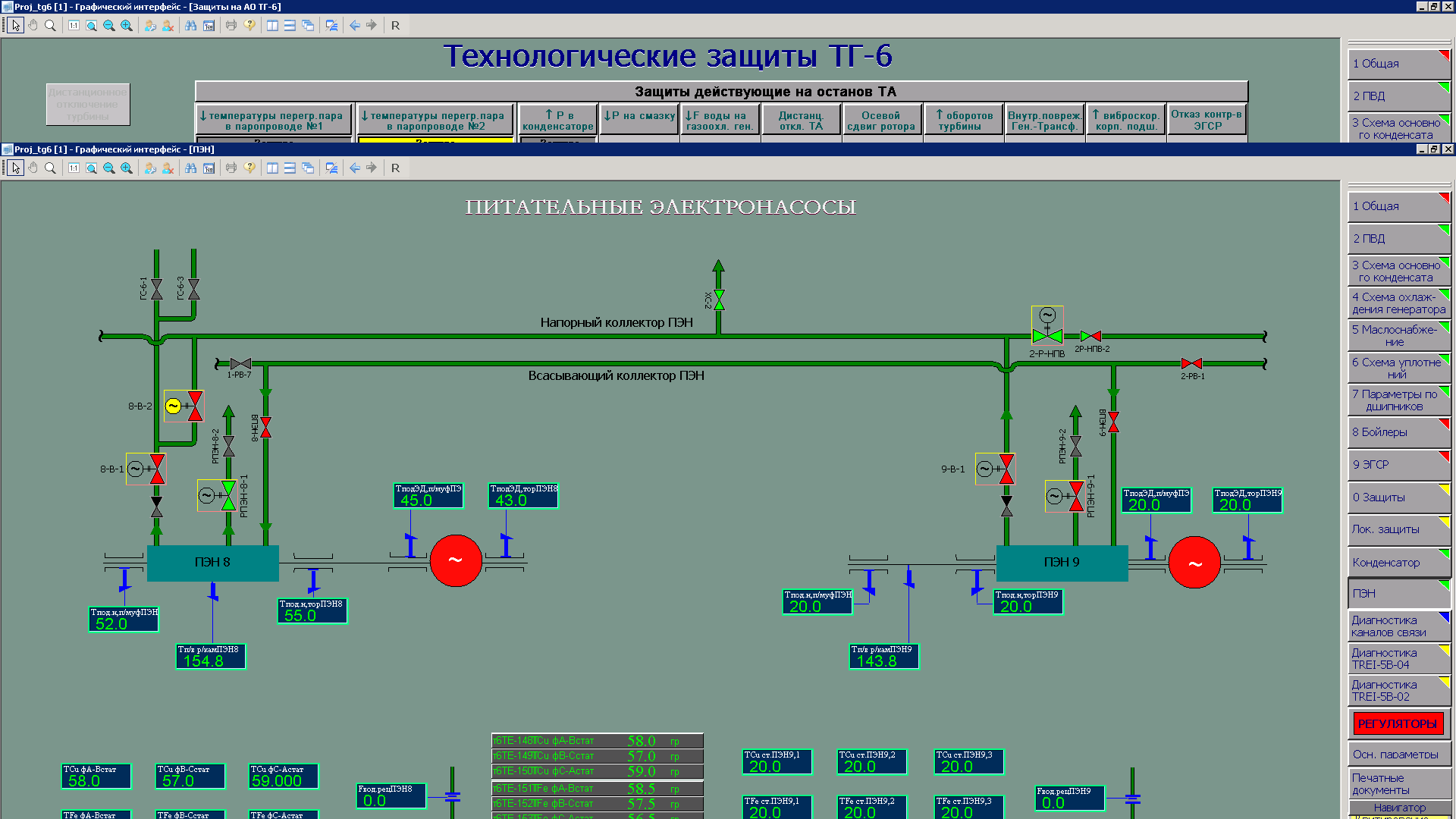Go forward using arrow in ПЭН window

[372, 168]
